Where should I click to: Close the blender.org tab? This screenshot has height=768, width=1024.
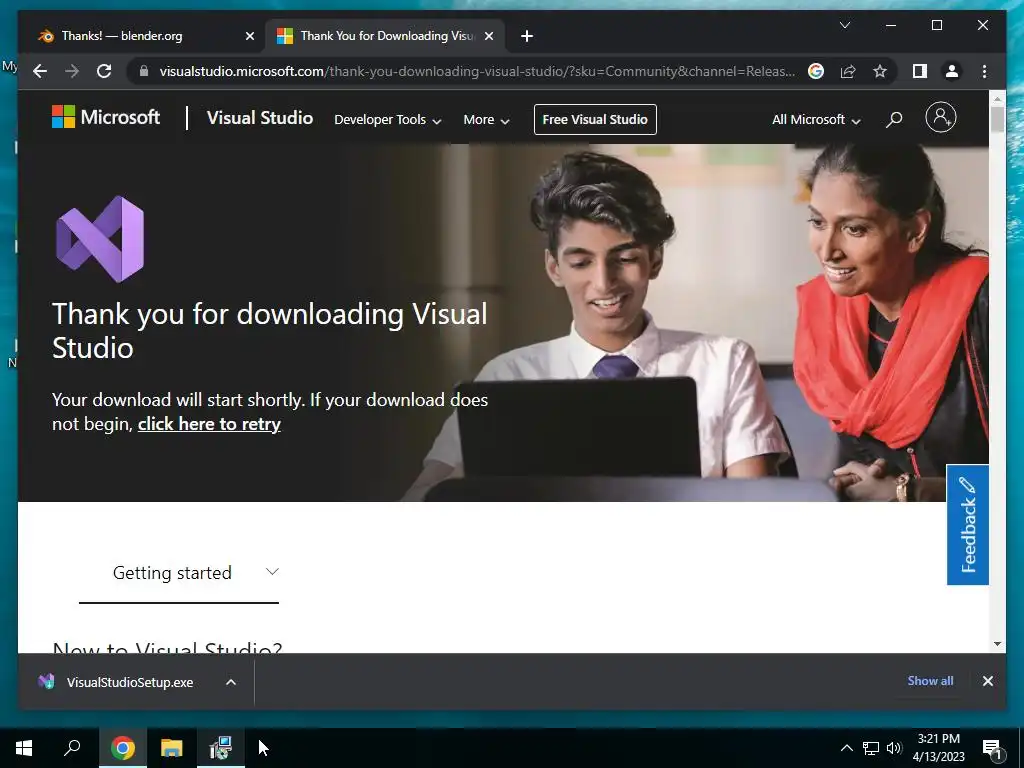[249, 36]
